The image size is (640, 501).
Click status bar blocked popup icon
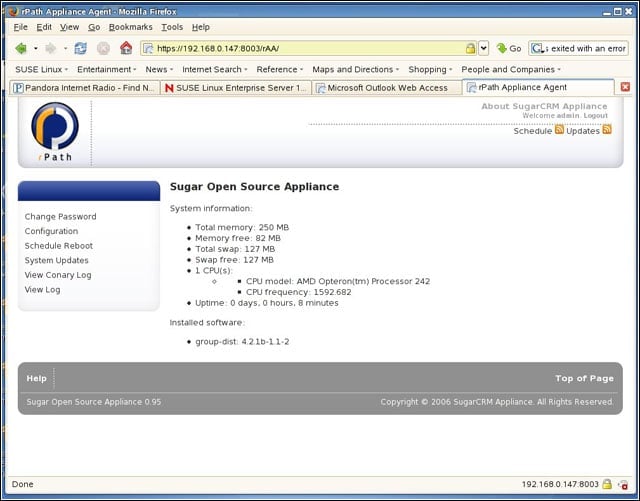(623, 485)
